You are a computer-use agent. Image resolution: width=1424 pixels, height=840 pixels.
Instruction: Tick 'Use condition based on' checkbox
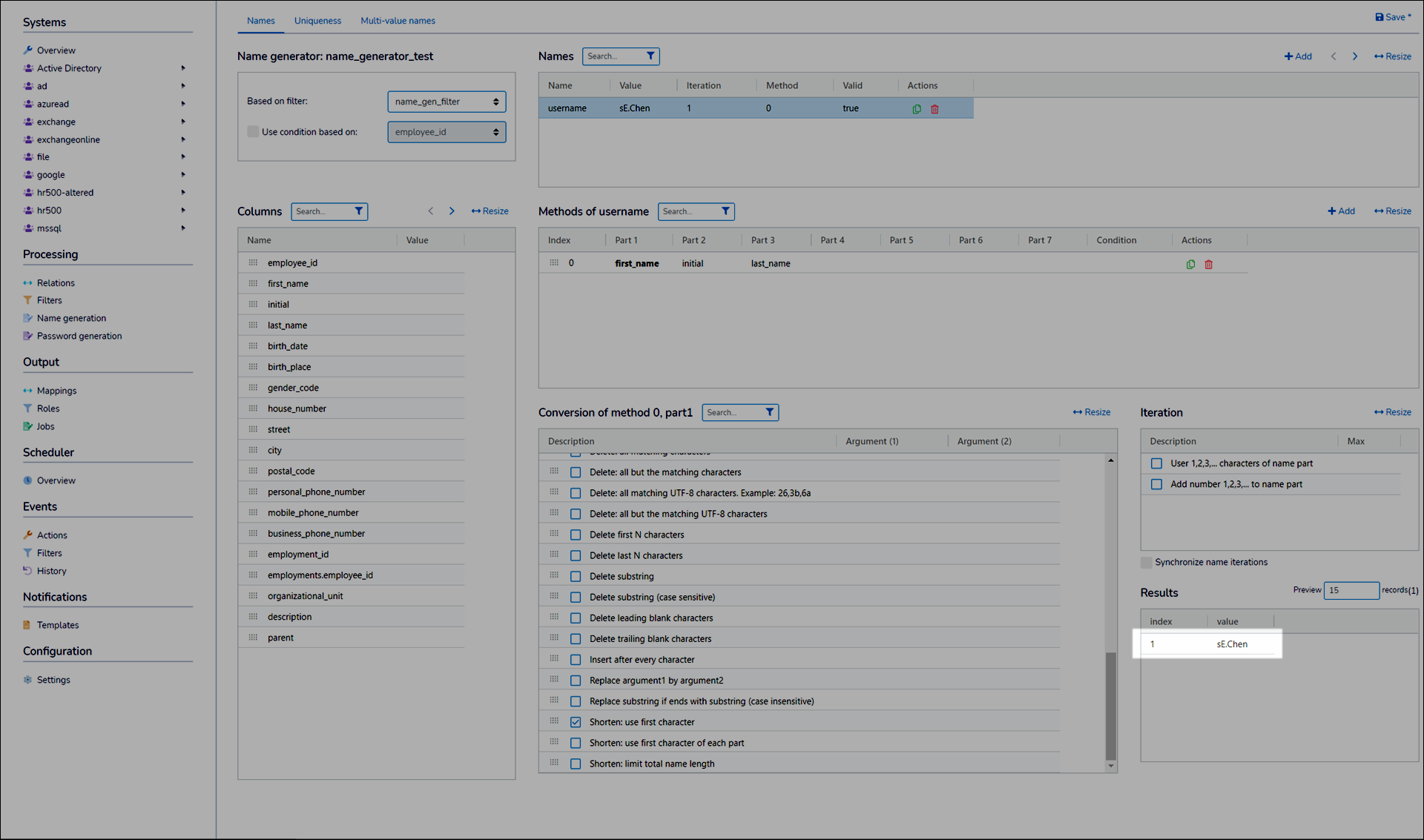tap(253, 132)
